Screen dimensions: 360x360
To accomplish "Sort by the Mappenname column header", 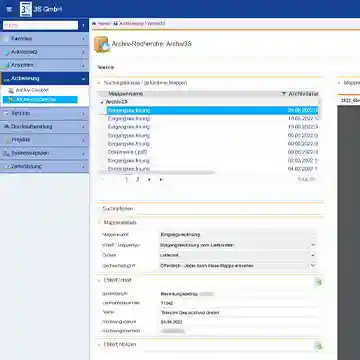I will 126,94.
